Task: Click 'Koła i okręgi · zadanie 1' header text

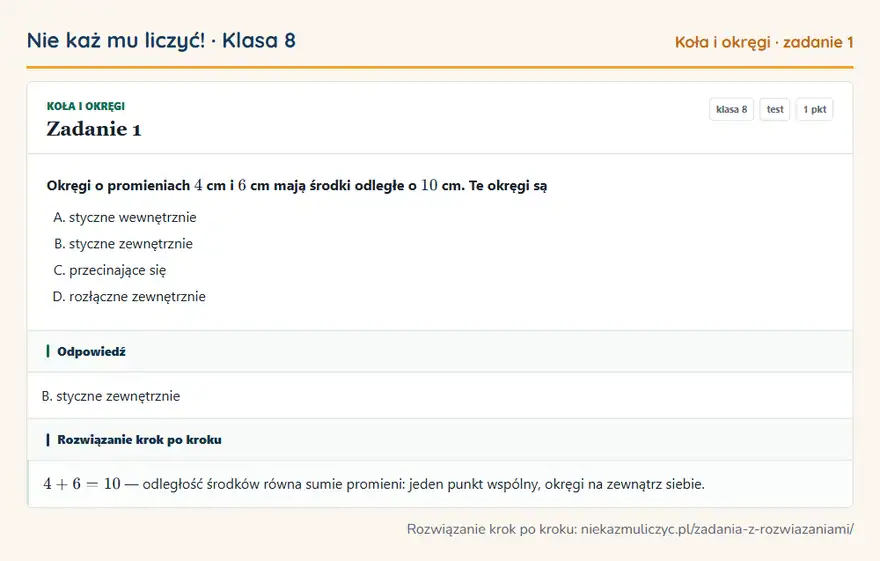Action: (x=764, y=42)
